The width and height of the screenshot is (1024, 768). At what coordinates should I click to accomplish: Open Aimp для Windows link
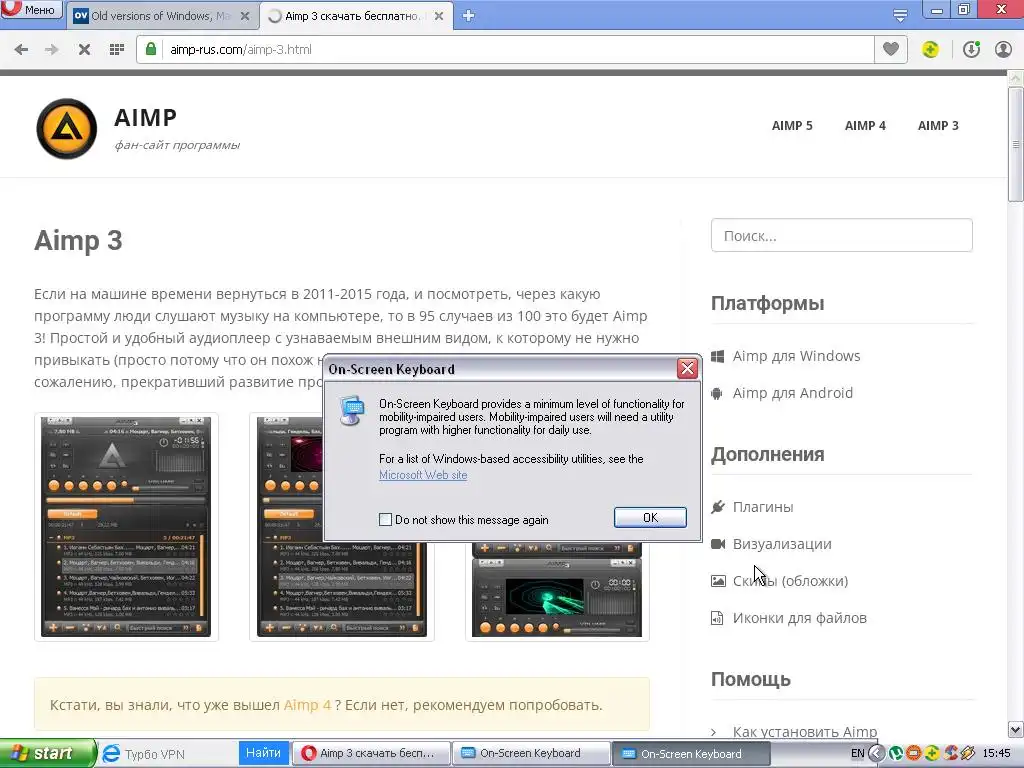tap(797, 356)
